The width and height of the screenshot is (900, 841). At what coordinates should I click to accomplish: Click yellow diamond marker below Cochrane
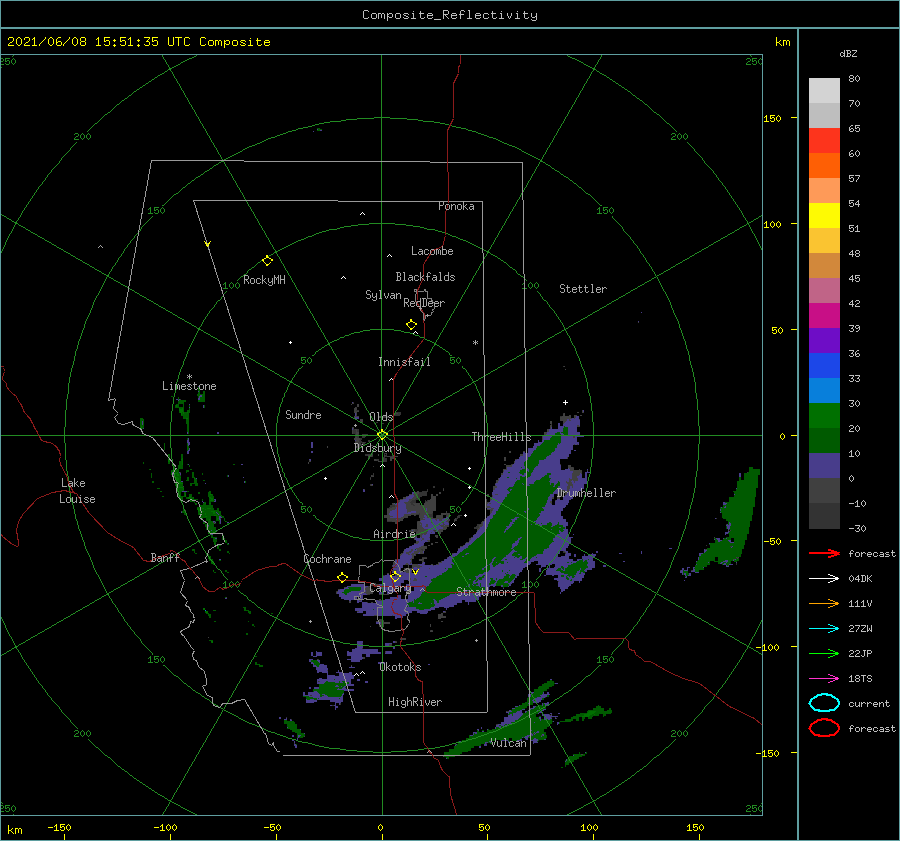pos(343,578)
